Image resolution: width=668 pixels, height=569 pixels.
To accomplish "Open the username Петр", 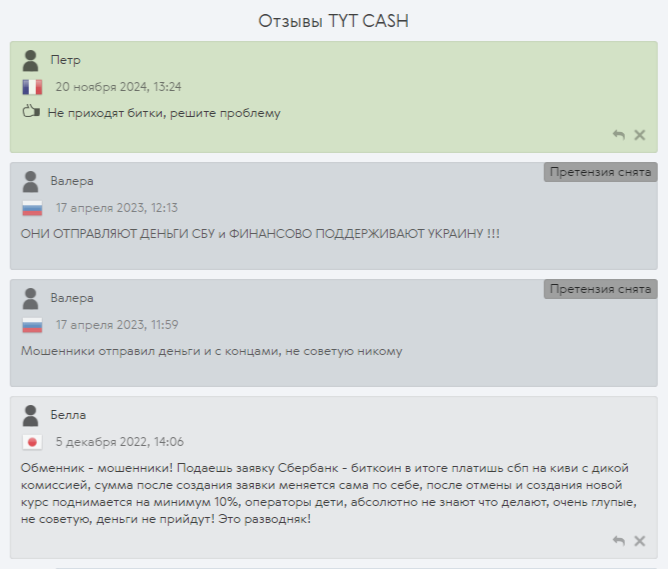I will pos(65,60).
